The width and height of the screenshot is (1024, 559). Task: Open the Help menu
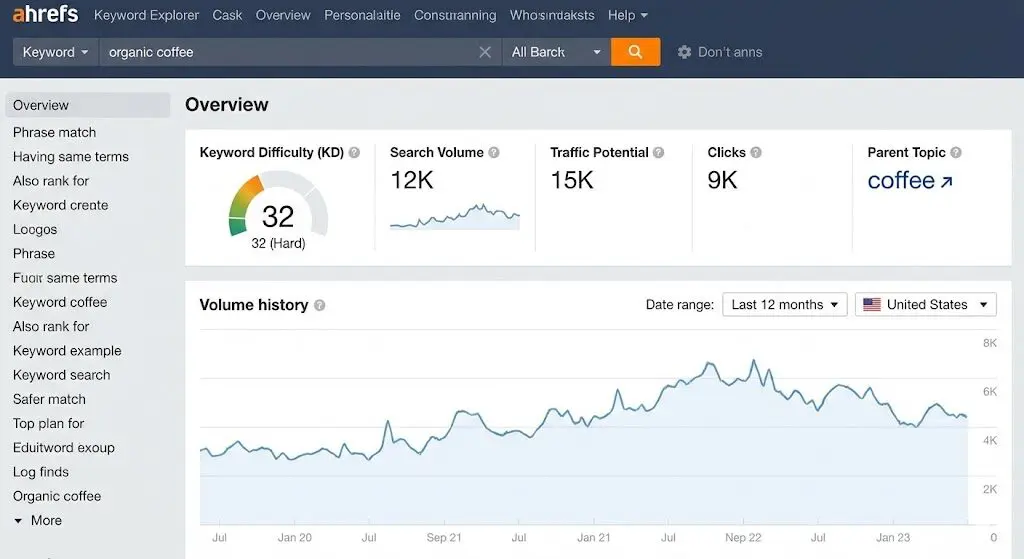pyautogui.click(x=627, y=15)
